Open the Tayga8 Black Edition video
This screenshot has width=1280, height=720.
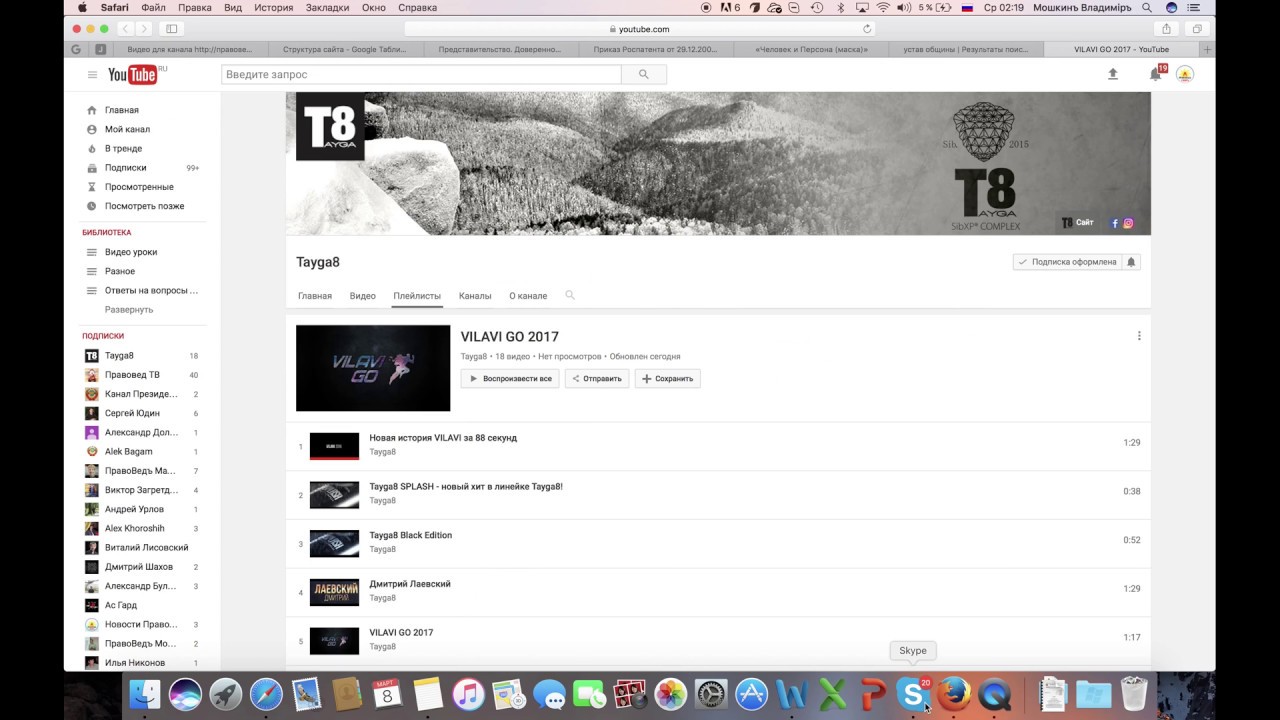[x=411, y=536]
